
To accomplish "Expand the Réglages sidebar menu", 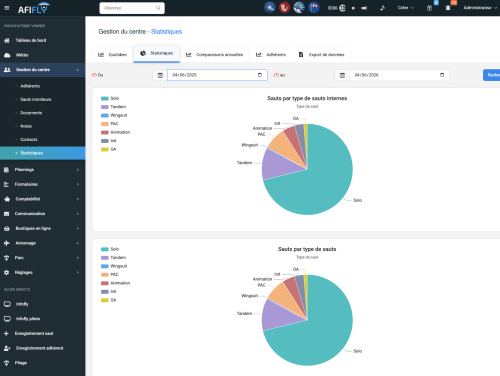I will pyautogui.click(x=42, y=272).
